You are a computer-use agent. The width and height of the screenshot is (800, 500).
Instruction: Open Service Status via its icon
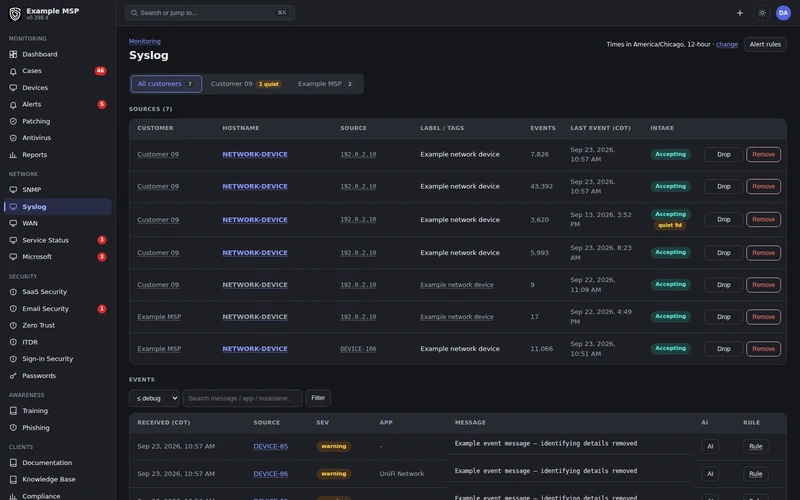pyautogui.click(x=13, y=240)
